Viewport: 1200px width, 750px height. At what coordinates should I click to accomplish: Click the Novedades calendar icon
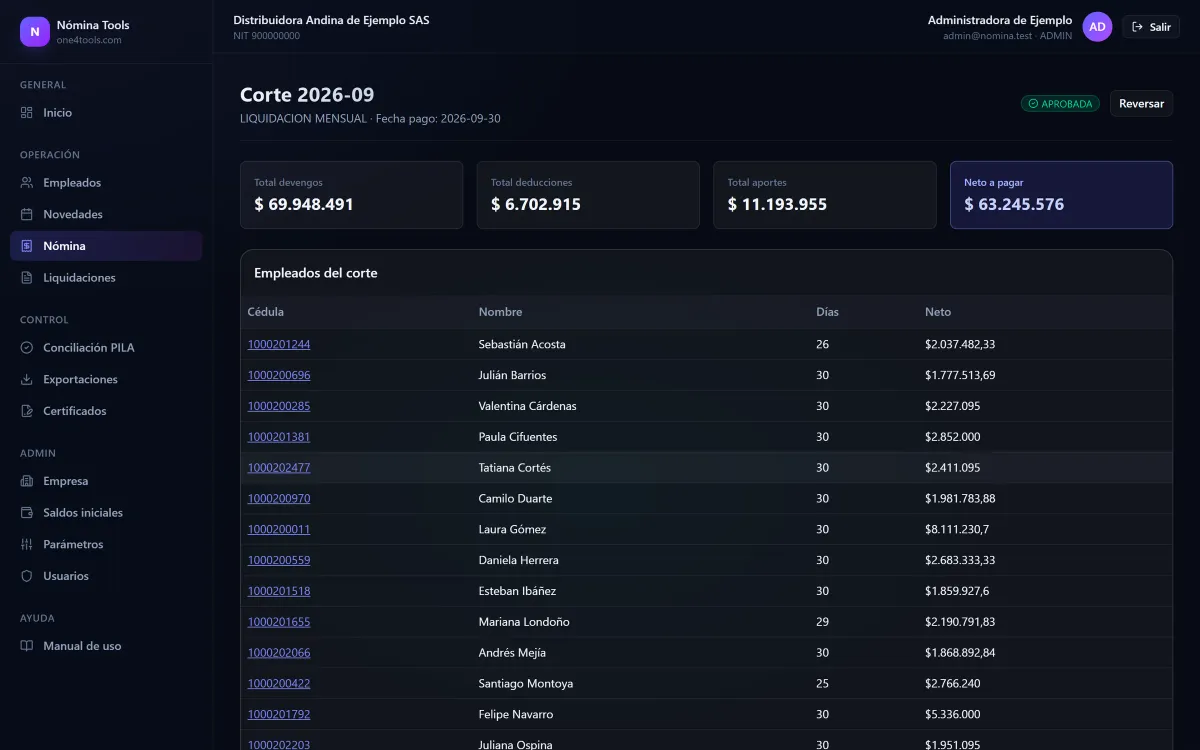point(27,215)
